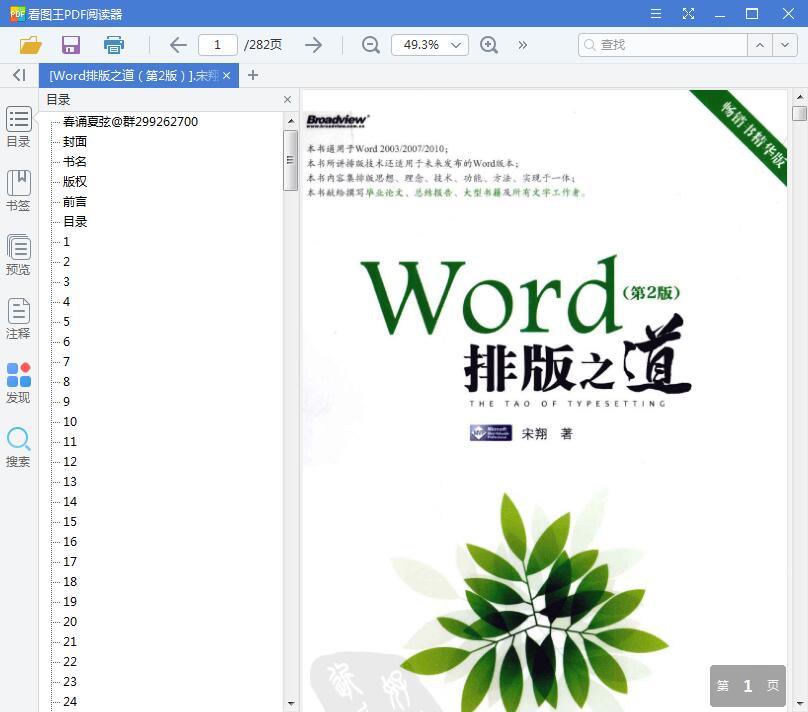The width and height of the screenshot is (808, 712).
Task: Open chapter 12 in outline
Action: pyautogui.click(x=70, y=461)
